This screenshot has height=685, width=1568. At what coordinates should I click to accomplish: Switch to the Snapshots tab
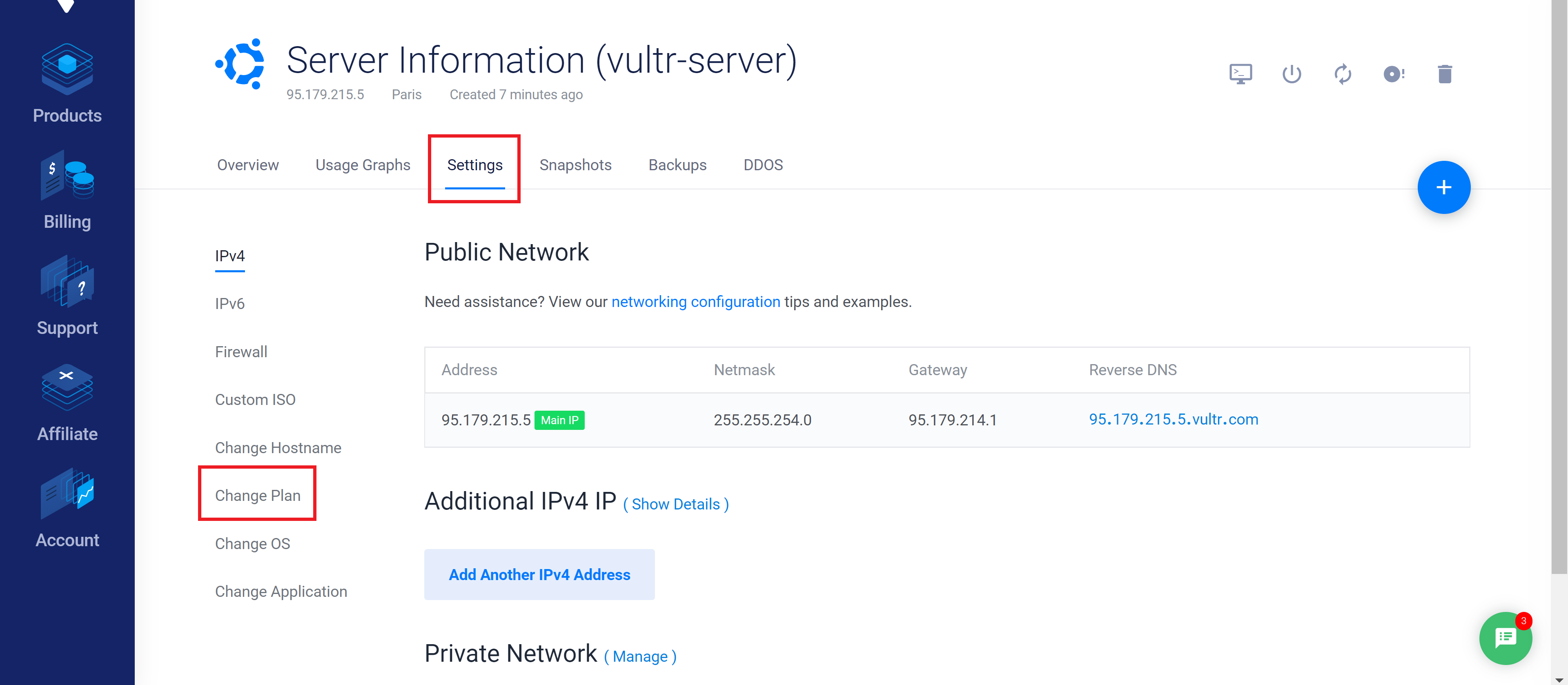click(575, 165)
